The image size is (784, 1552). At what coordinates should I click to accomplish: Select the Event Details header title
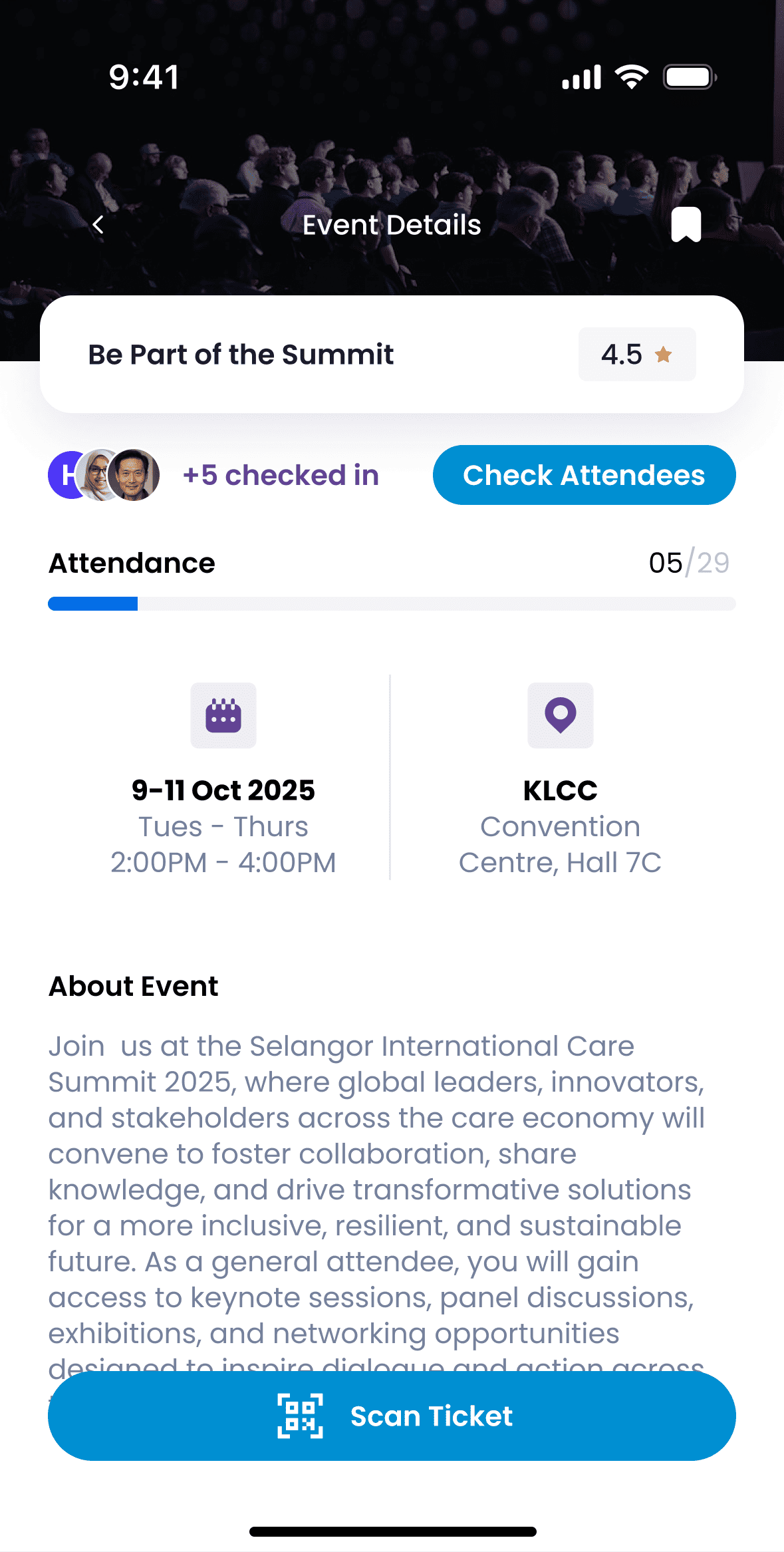[x=392, y=224]
